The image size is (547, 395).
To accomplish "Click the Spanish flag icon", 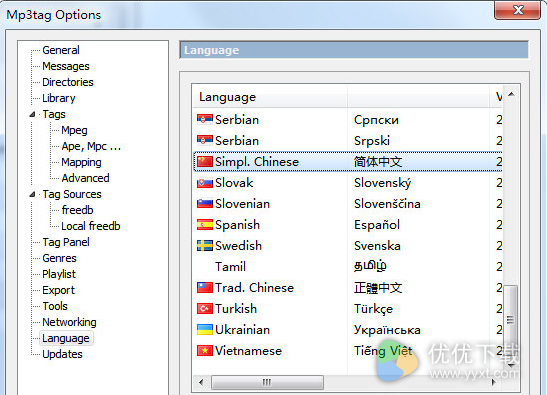I will pos(205,225).
